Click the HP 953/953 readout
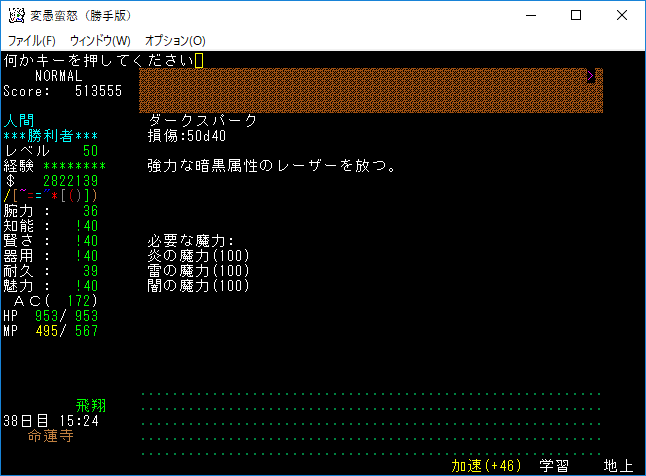Screen dimensions: 646x476 click(x=51, y=316)
